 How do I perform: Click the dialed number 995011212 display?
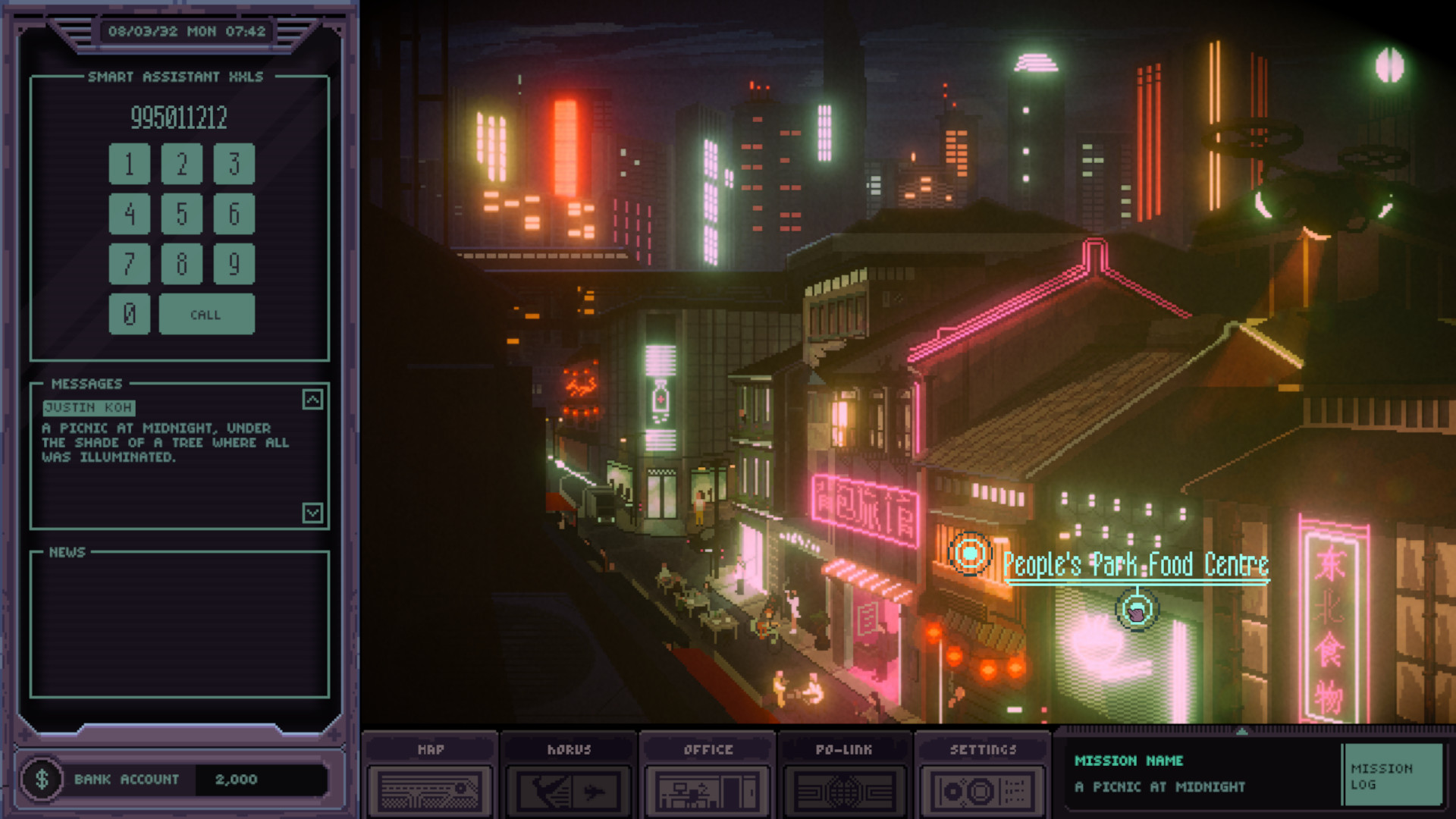(177, 118)
